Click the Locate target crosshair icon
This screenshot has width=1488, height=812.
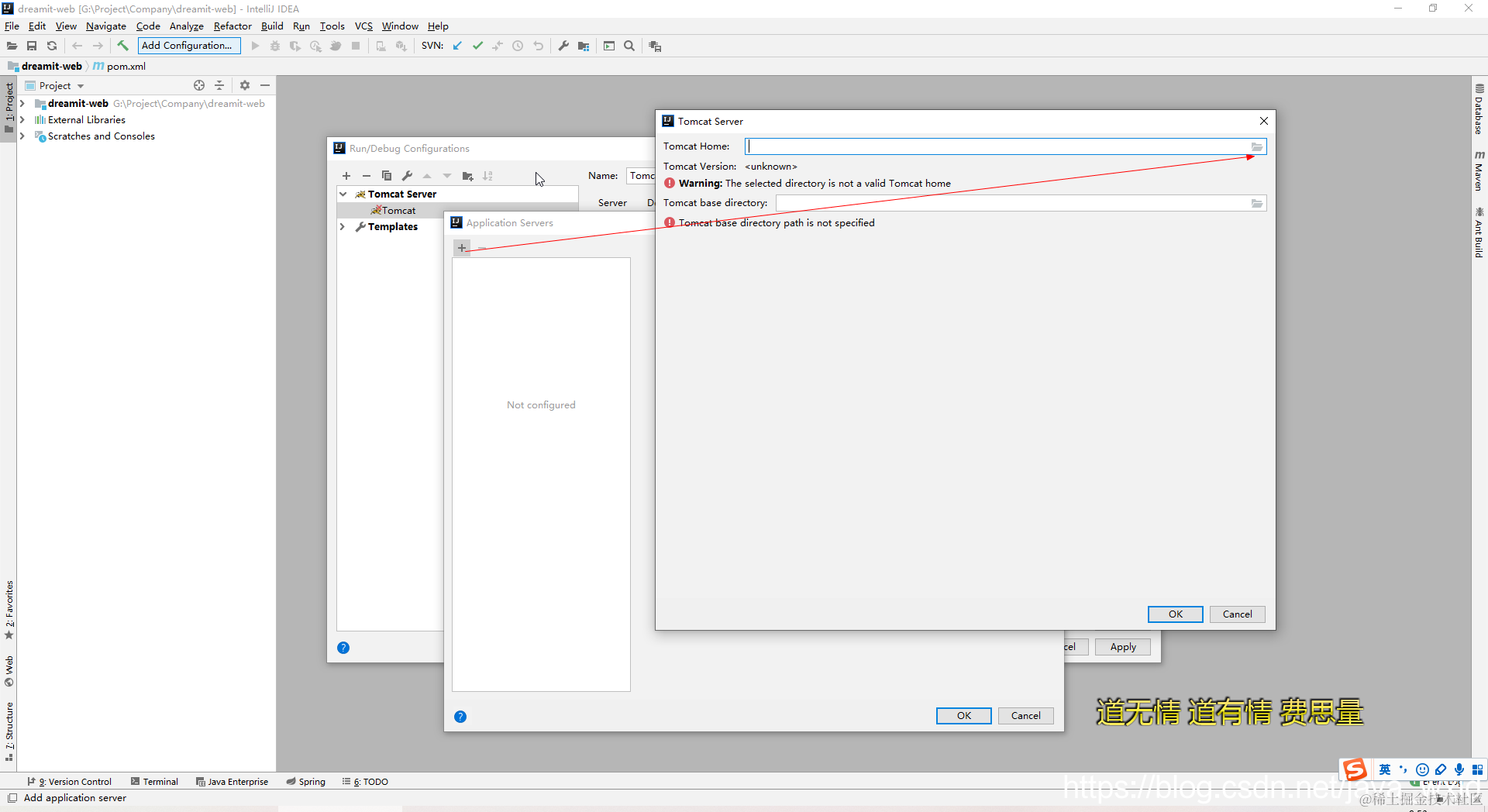pyautogui.click(x=199, y=85)
